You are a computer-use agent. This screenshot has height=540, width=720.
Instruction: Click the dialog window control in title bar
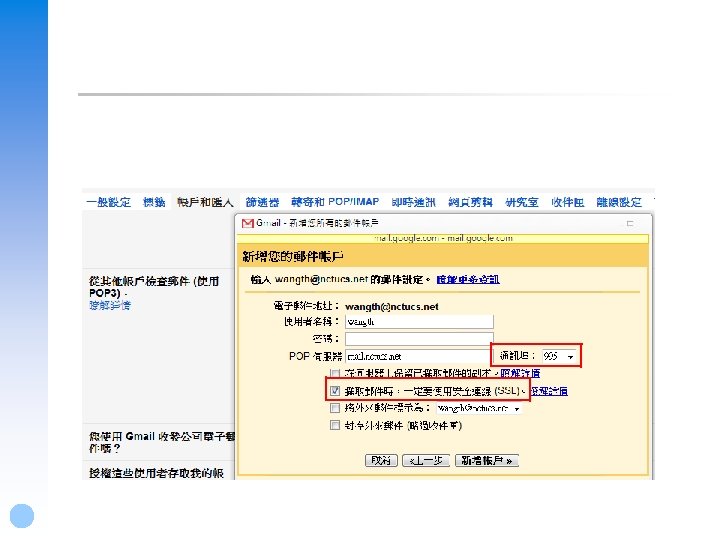tap(630, 224)
